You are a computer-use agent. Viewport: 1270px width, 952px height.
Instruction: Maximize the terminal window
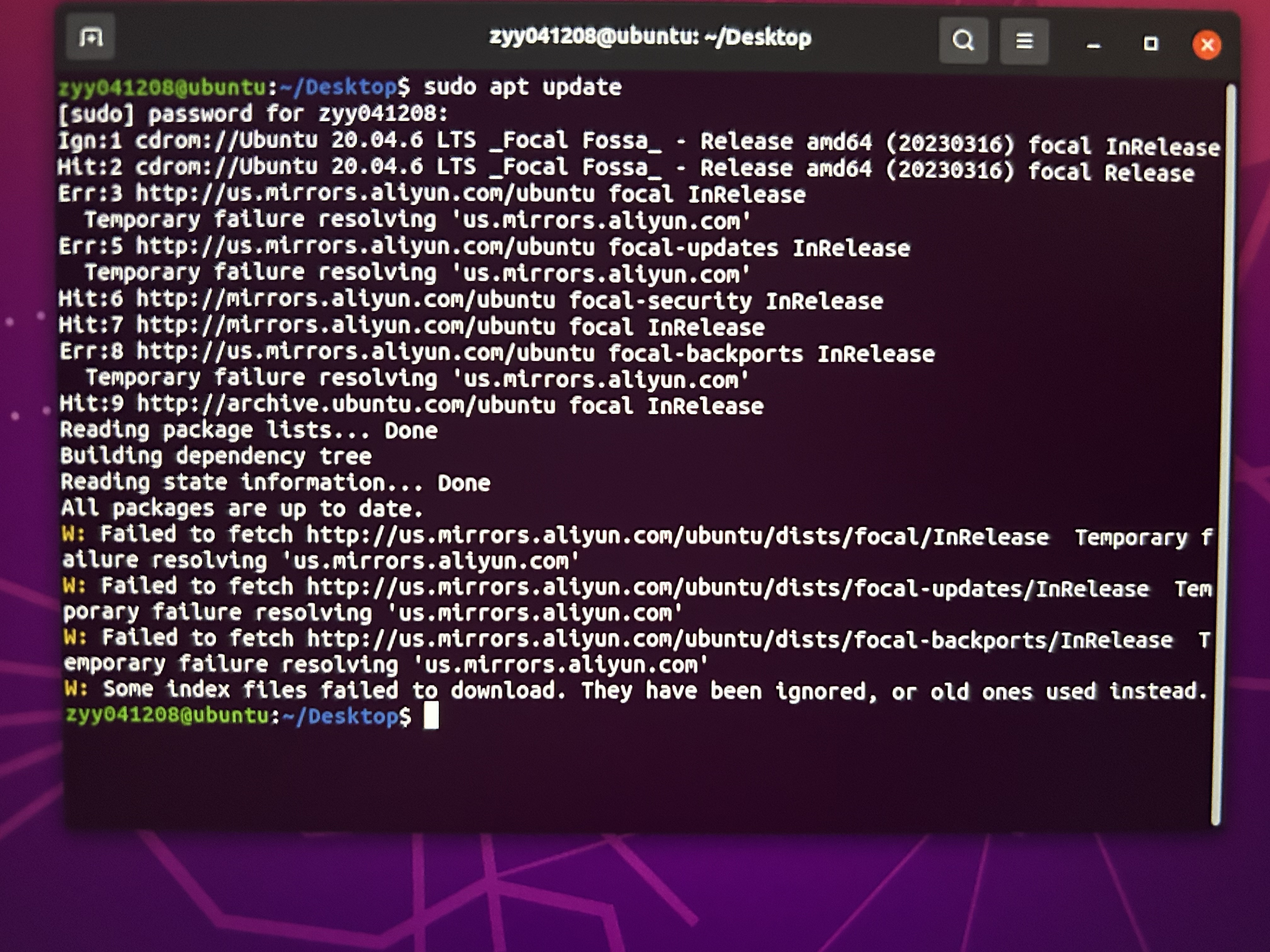[1150, 44]
